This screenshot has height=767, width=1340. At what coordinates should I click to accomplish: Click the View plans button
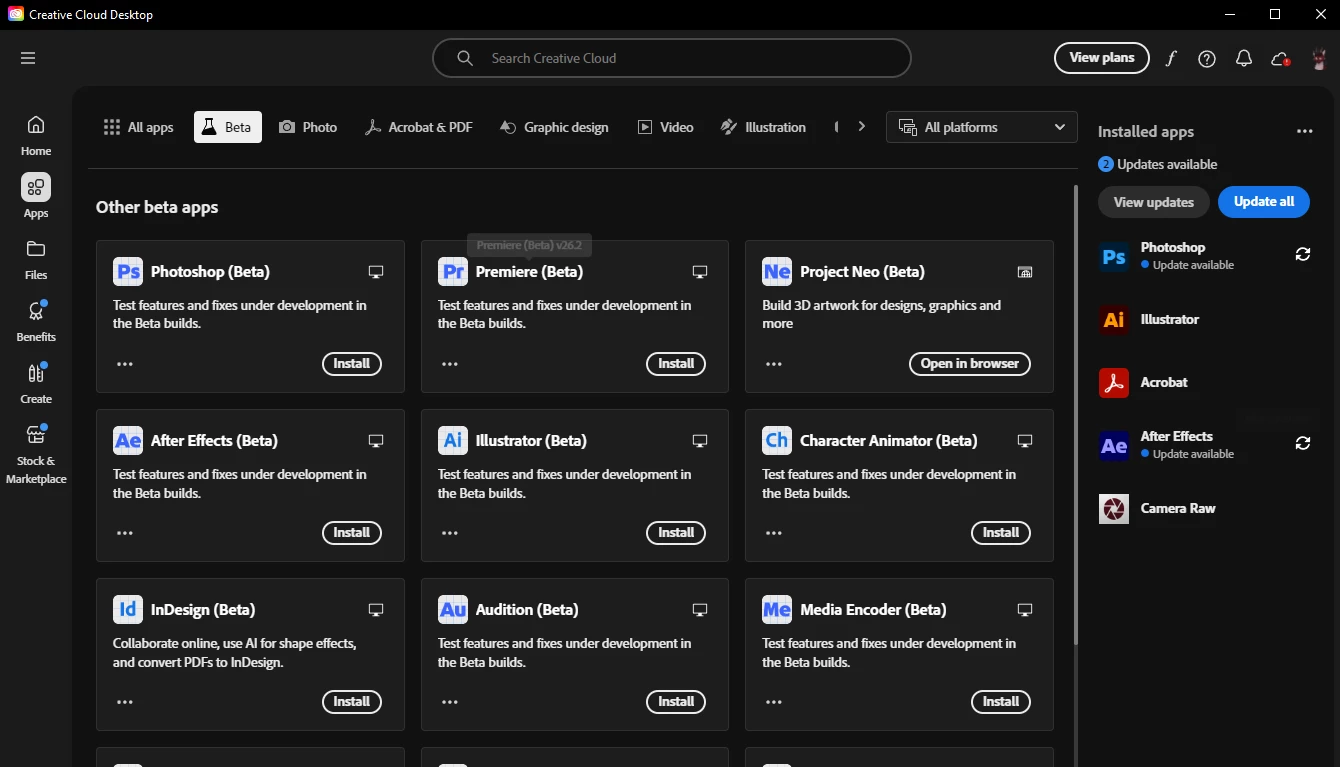pyautogui.click(x=1102, y=58)
